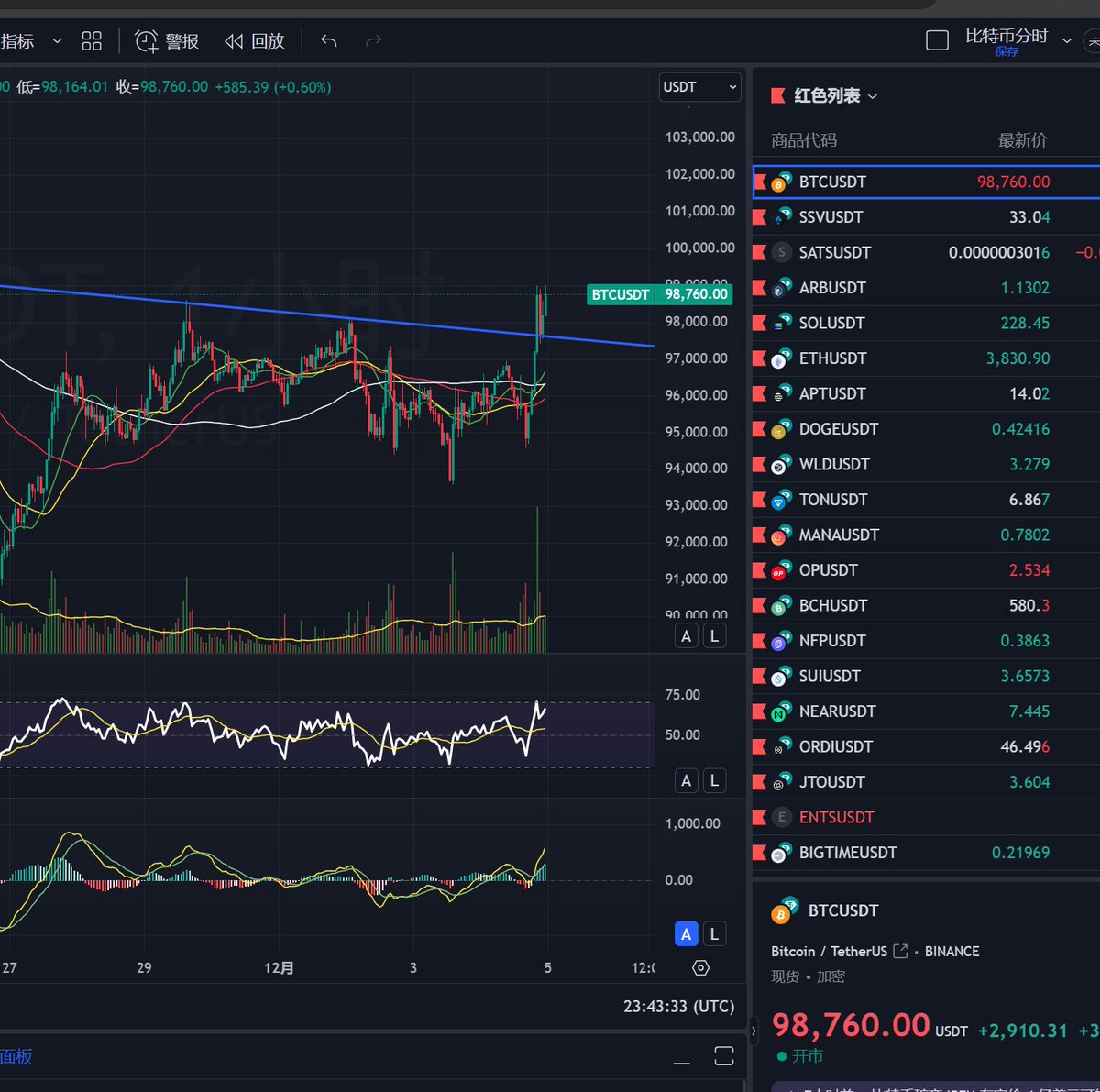Toggle log scale L on price pane
This screenshot has height=1092, width=1100.
click(715, 635)
